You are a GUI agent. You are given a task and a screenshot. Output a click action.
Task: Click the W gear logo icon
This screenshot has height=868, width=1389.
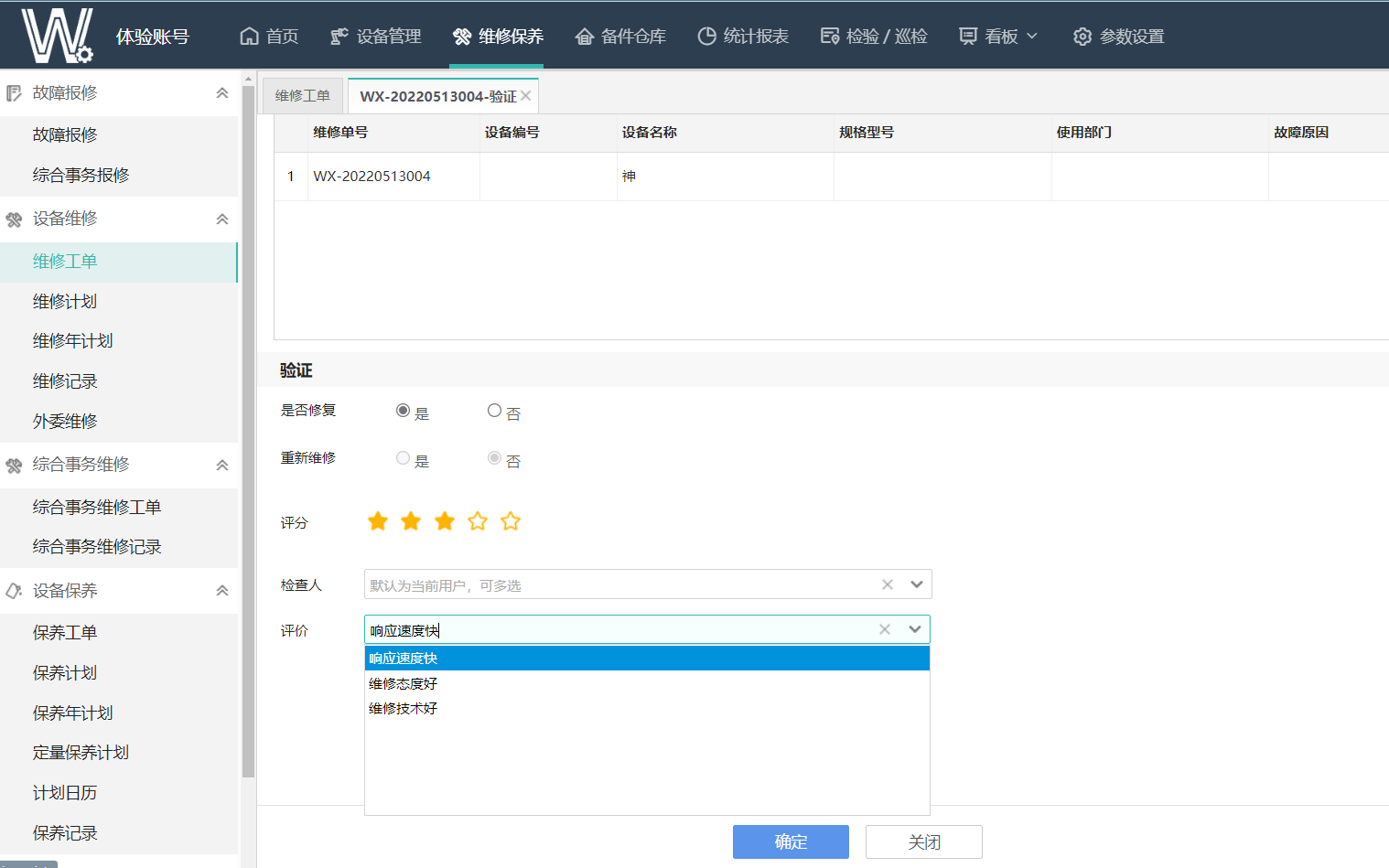point(58,36)
